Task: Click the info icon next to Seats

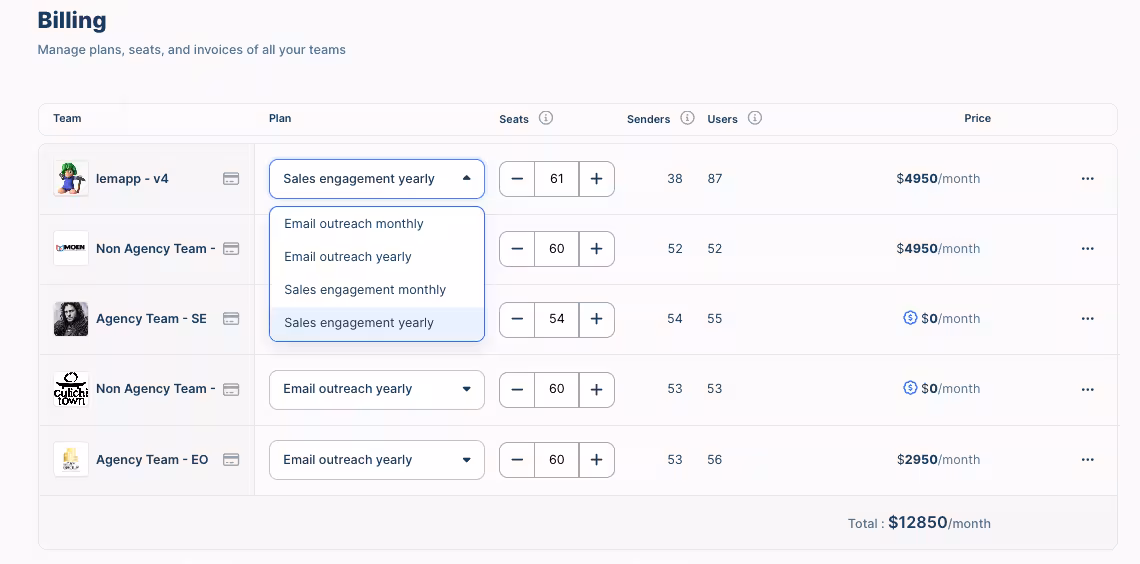Action: (x=546, y=118)
